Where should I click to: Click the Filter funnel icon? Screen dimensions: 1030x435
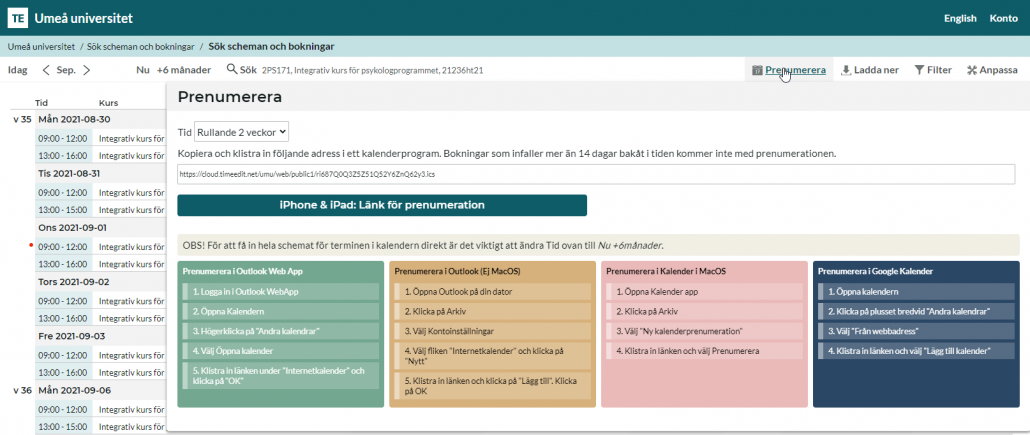(920, 70)
